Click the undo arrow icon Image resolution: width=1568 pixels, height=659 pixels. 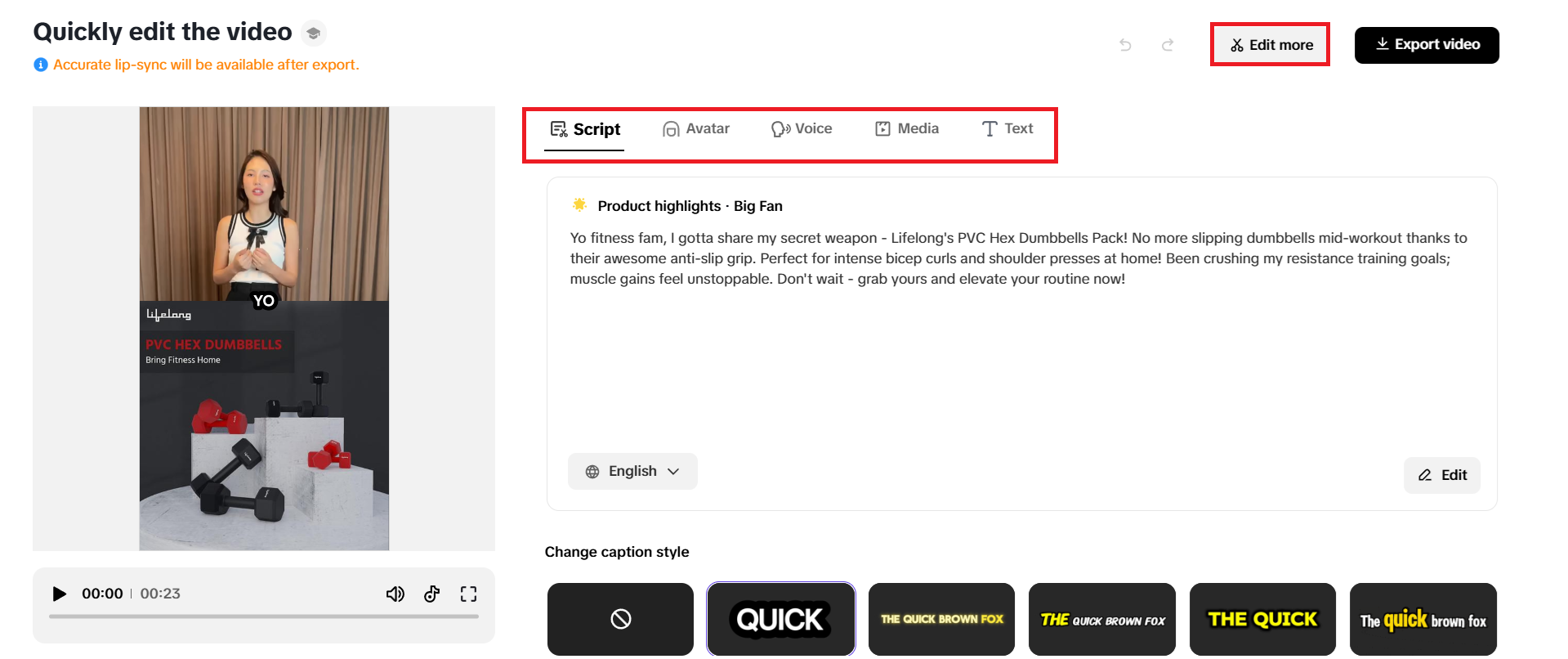[1125, 45]
